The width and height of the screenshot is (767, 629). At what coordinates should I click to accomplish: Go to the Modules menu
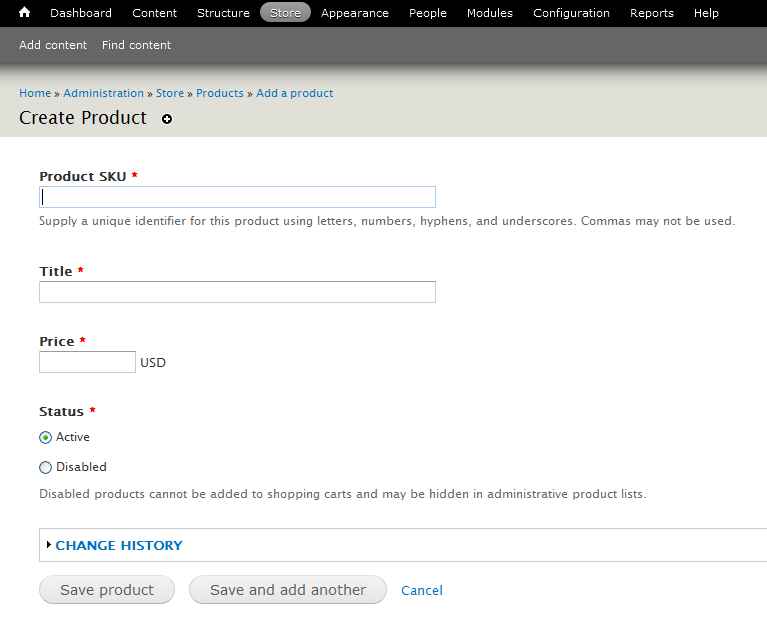coord(489,13)
